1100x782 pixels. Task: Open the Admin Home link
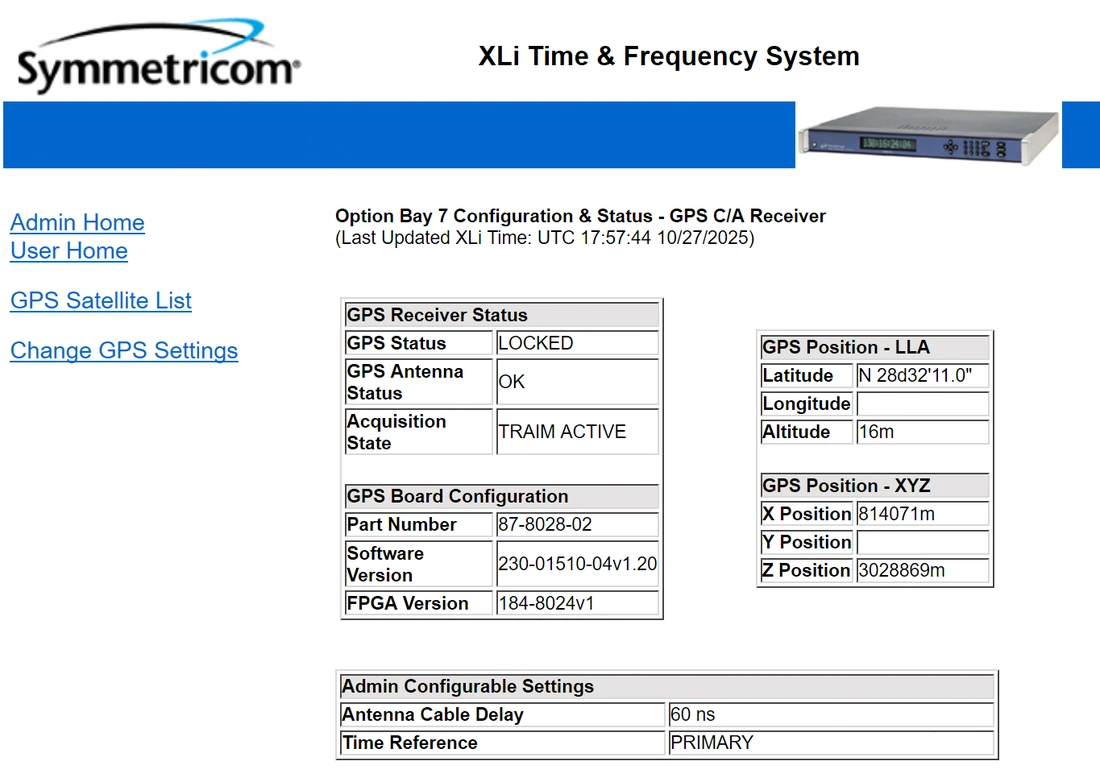point(77,223)
